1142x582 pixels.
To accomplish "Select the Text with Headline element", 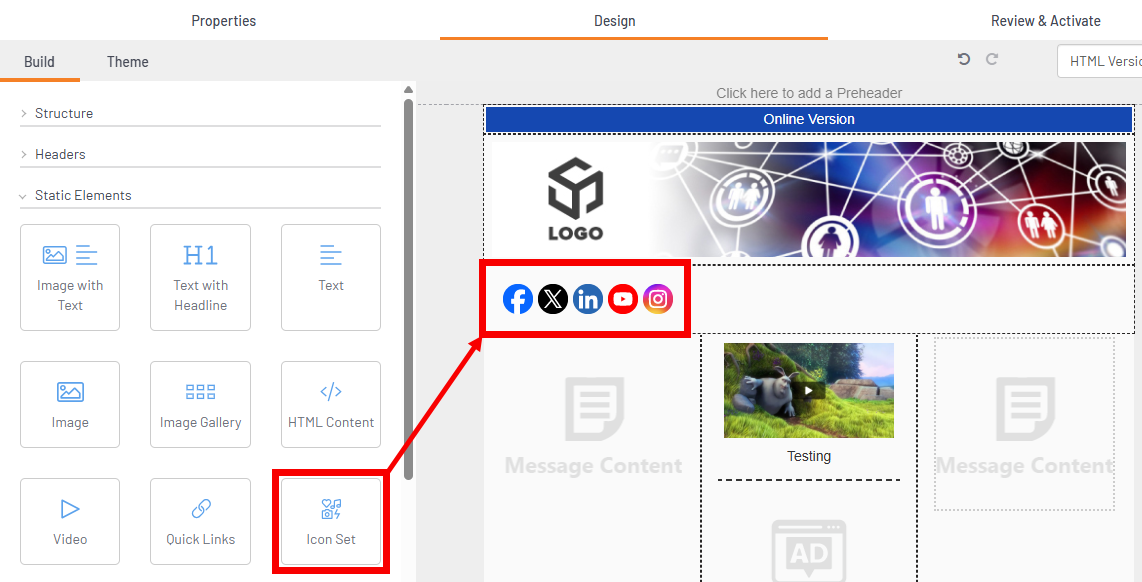I will (200, 277).
